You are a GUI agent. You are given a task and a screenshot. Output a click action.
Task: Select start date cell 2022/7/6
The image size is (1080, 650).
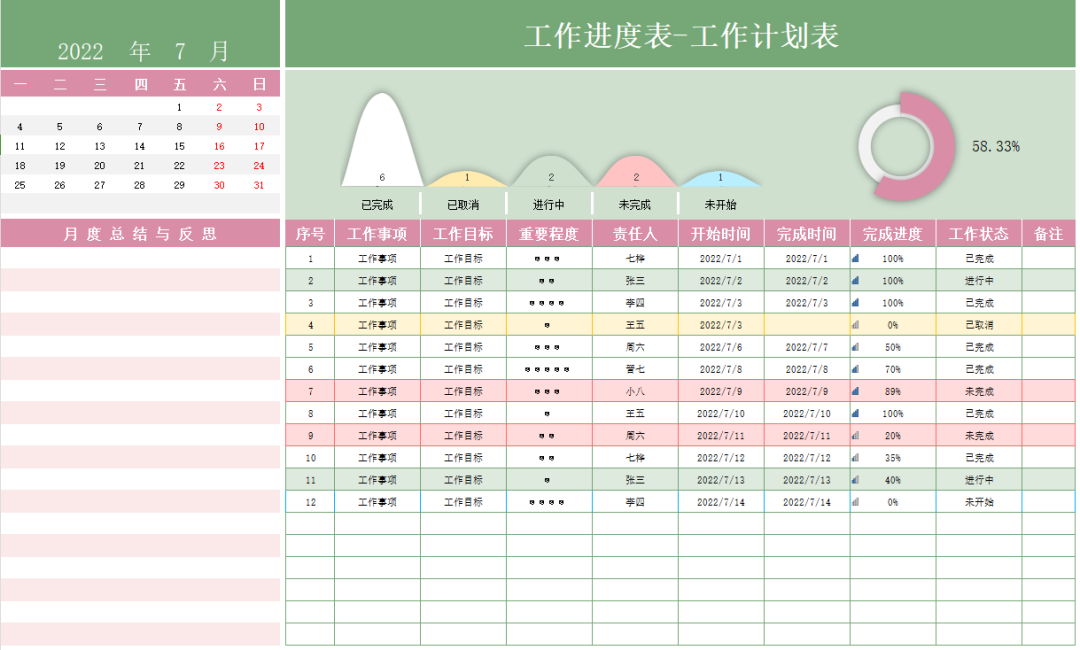[721, 347]
